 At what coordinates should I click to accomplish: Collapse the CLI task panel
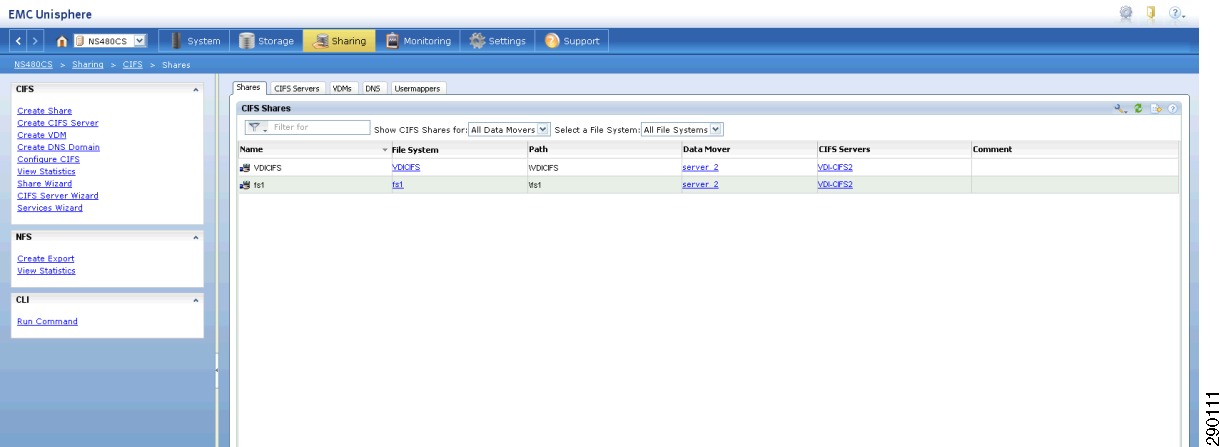tap(195, 299)
